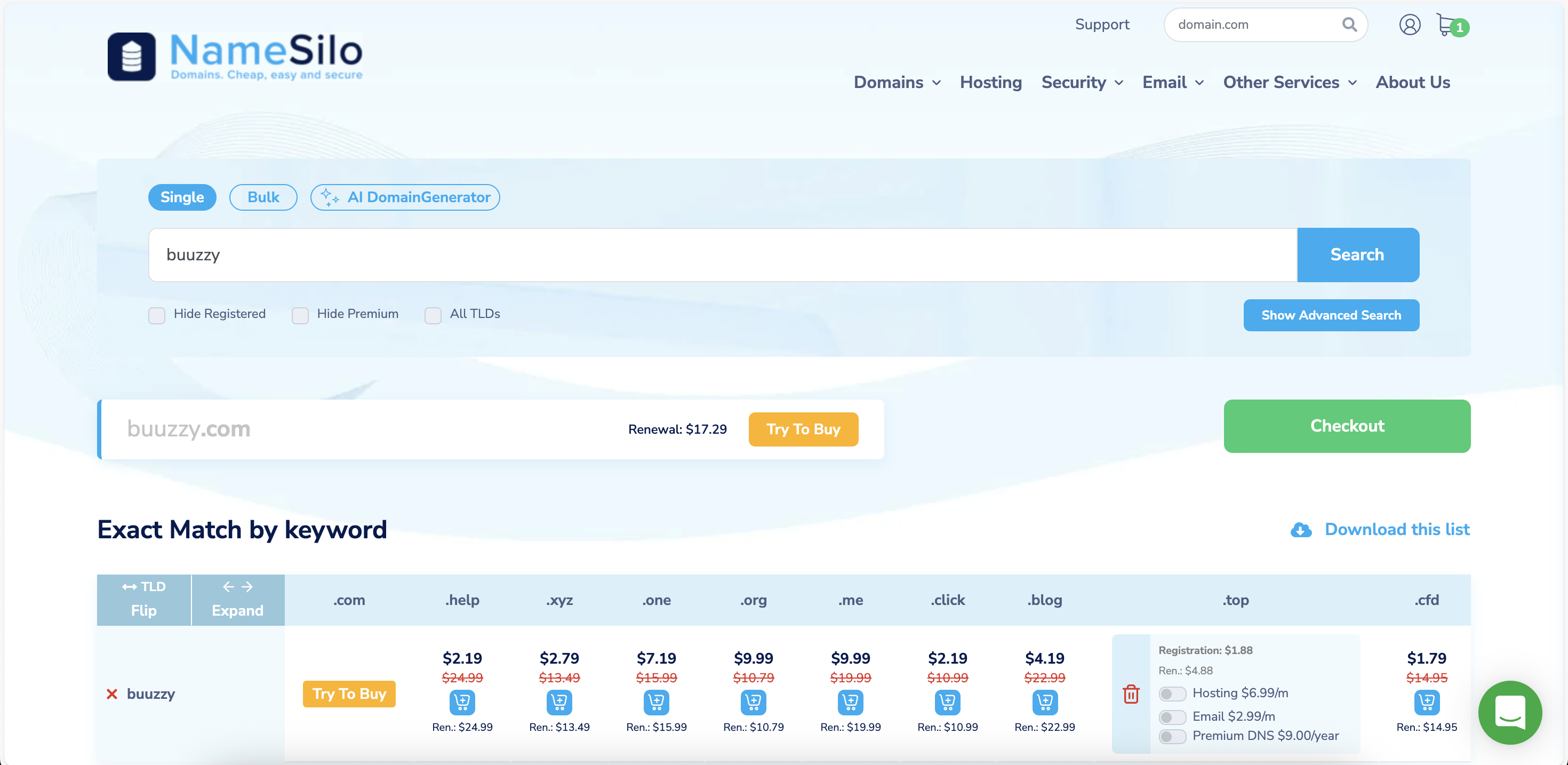Add buuzzy.xyz to cart
The width and height of the screenshot is (1568, 765).
click(559, 702)
